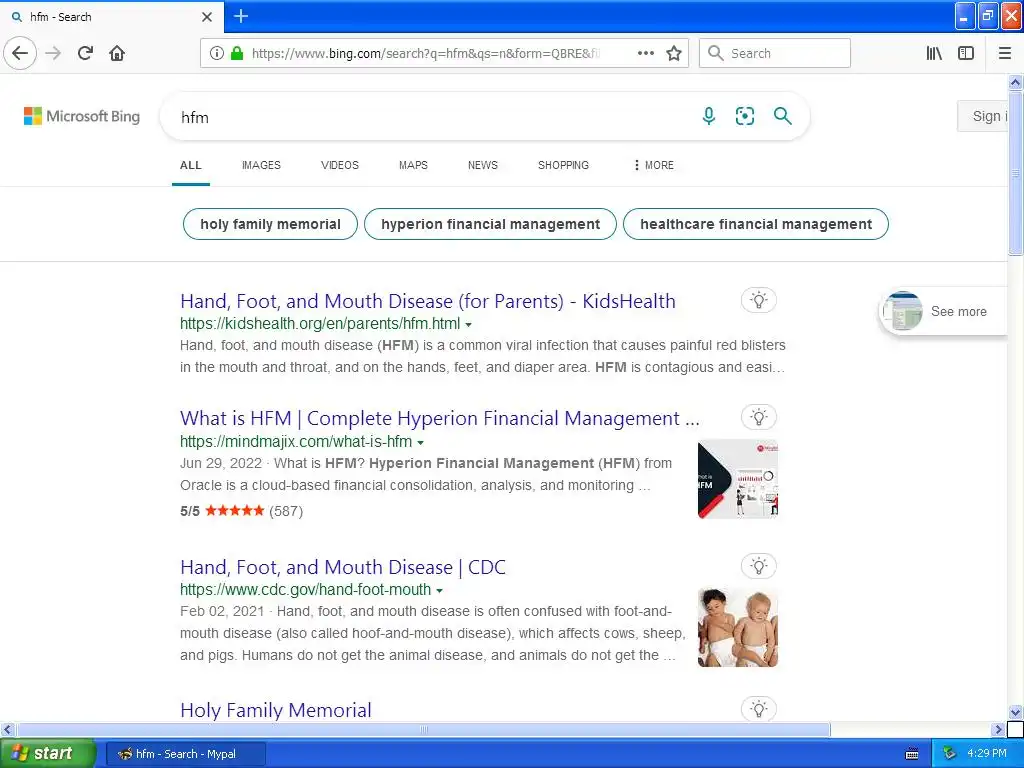Screen dimensions: 1024x768
Task: Close the hfm - Search tab
Action: click(x=207, y=17)
